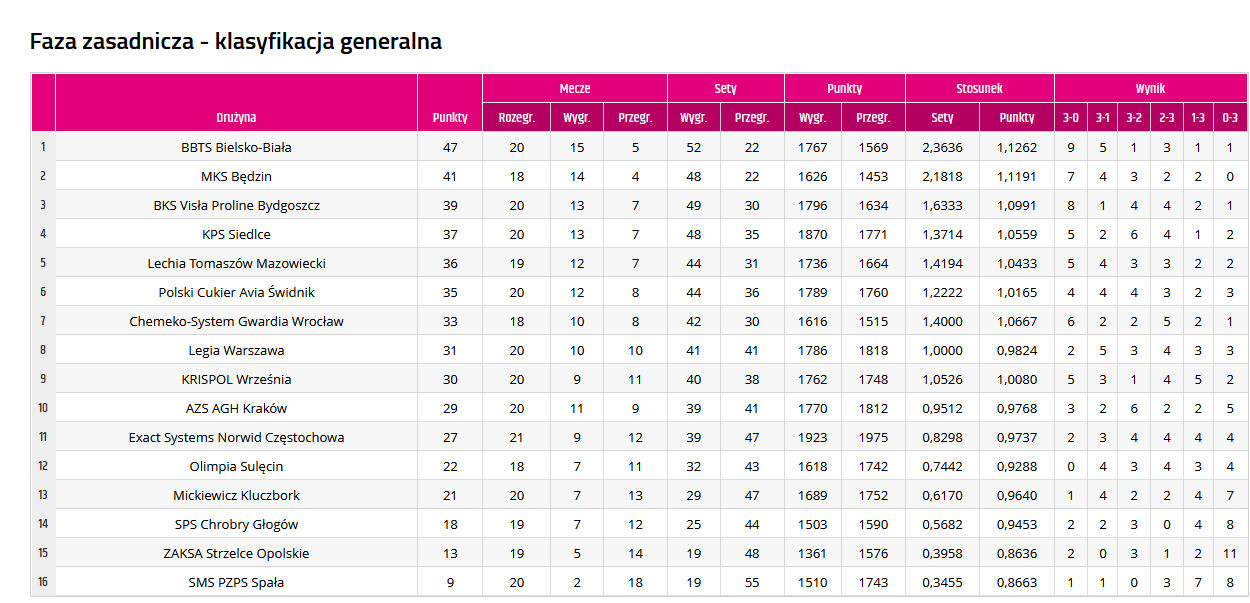Click the Drużyna column header

[236, 117]
